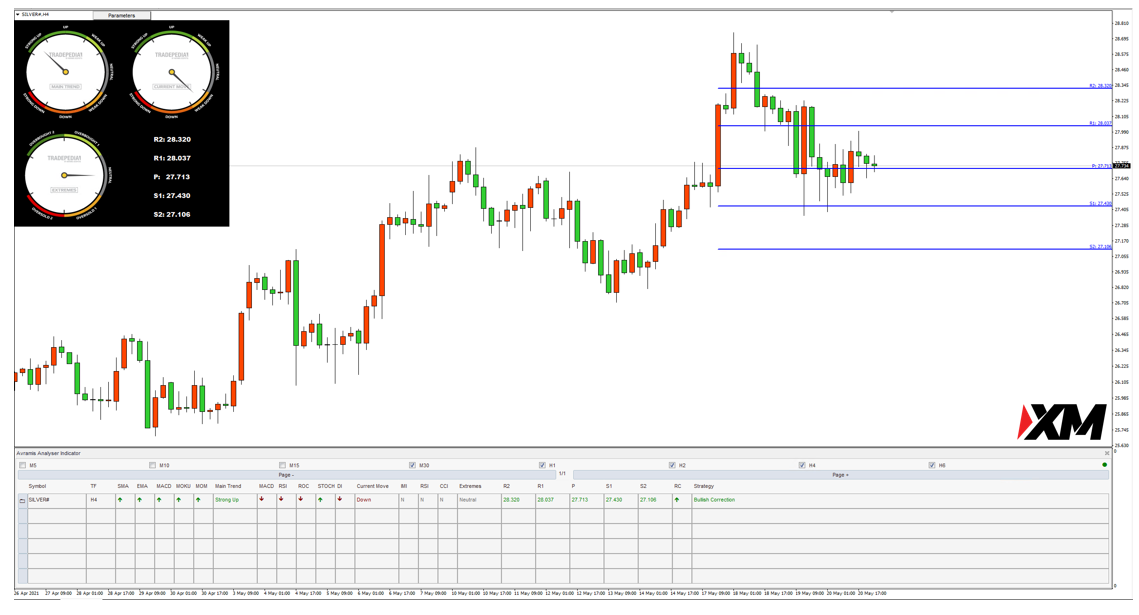Click the EMA up arrow in SILVER# row

click(139, 500)
